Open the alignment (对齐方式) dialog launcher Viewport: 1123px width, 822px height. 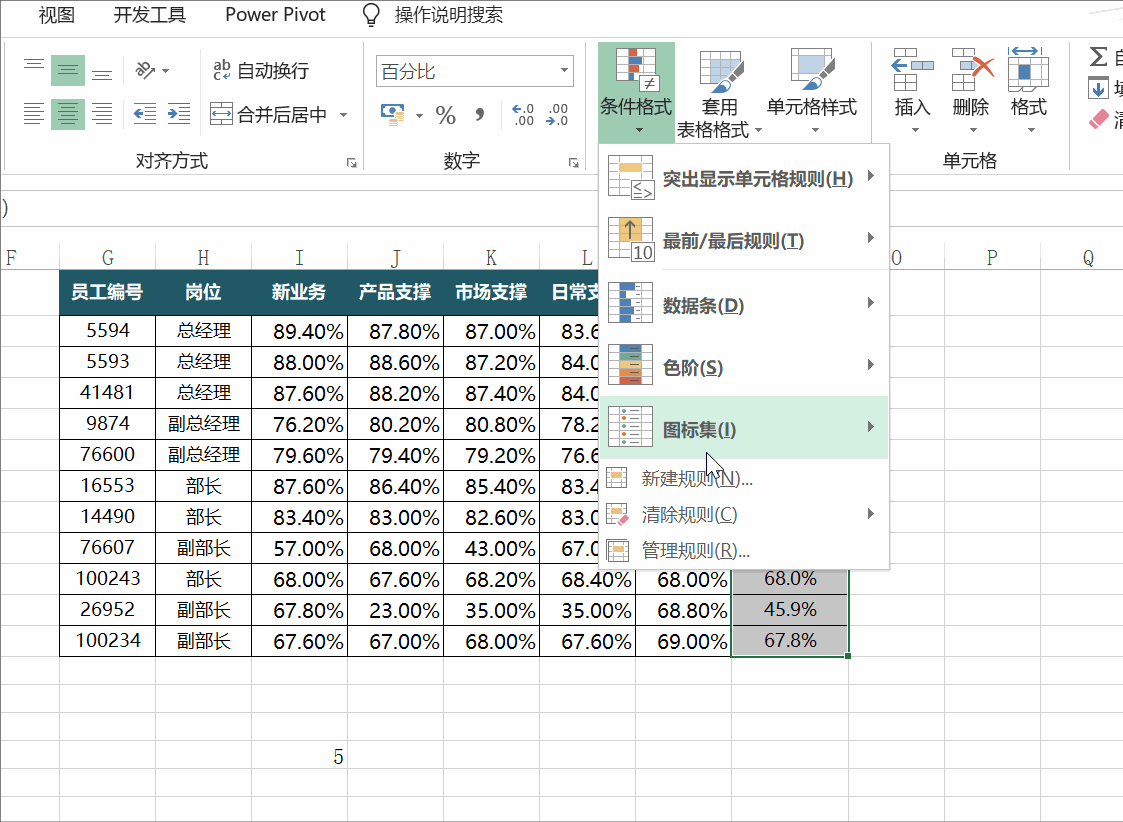point(351,162)
